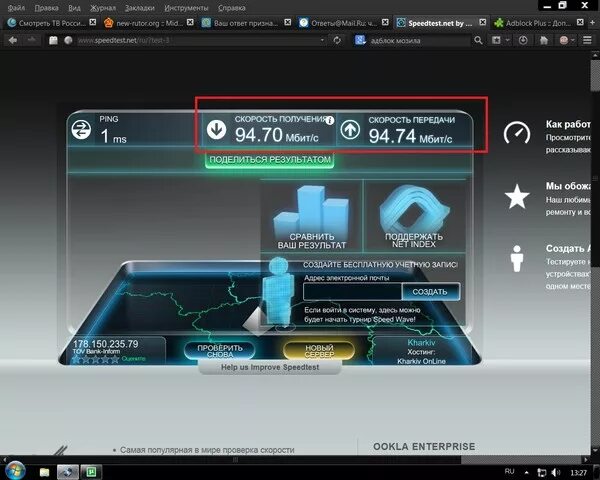Click НОВЫЙ СЕРВЕР button

tap(319, 351)
